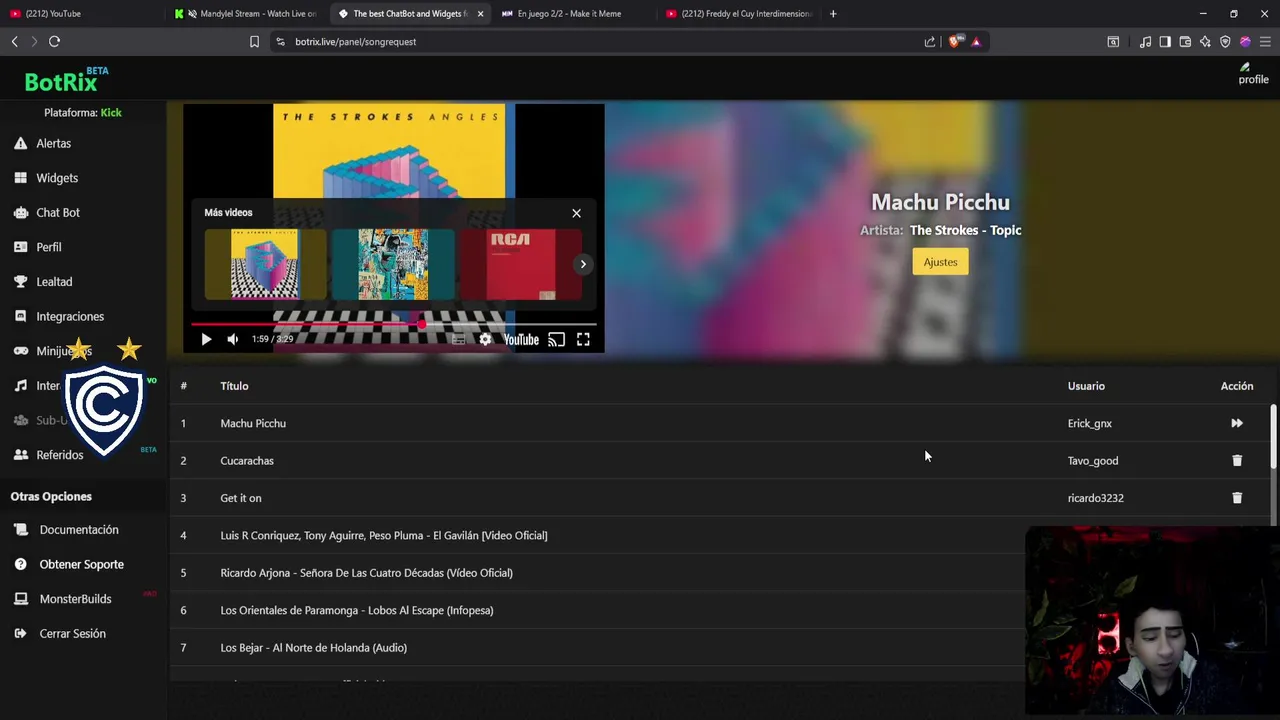The height and width of the screenshot is (720, 1280).
Task: Open video player settings gear
Action: (485, 340)
